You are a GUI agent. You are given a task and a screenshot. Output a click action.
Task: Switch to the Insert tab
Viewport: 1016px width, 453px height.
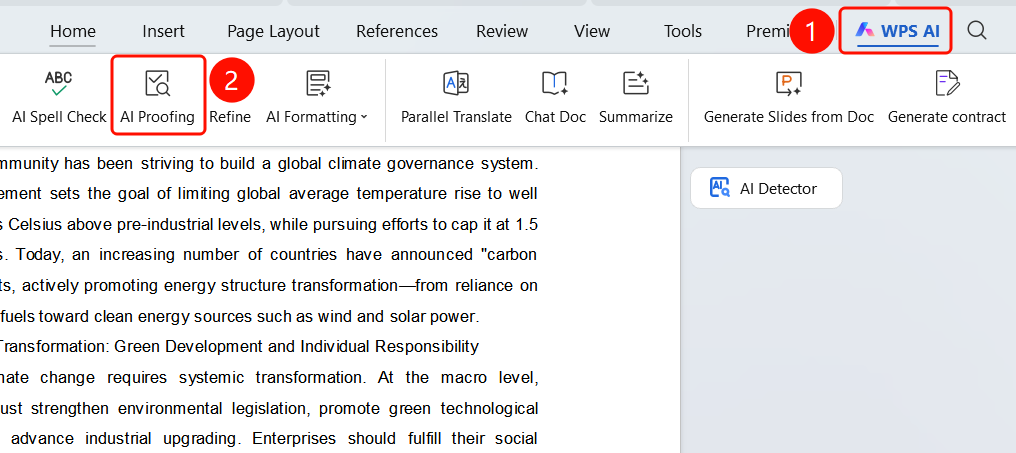coord(163,31)
